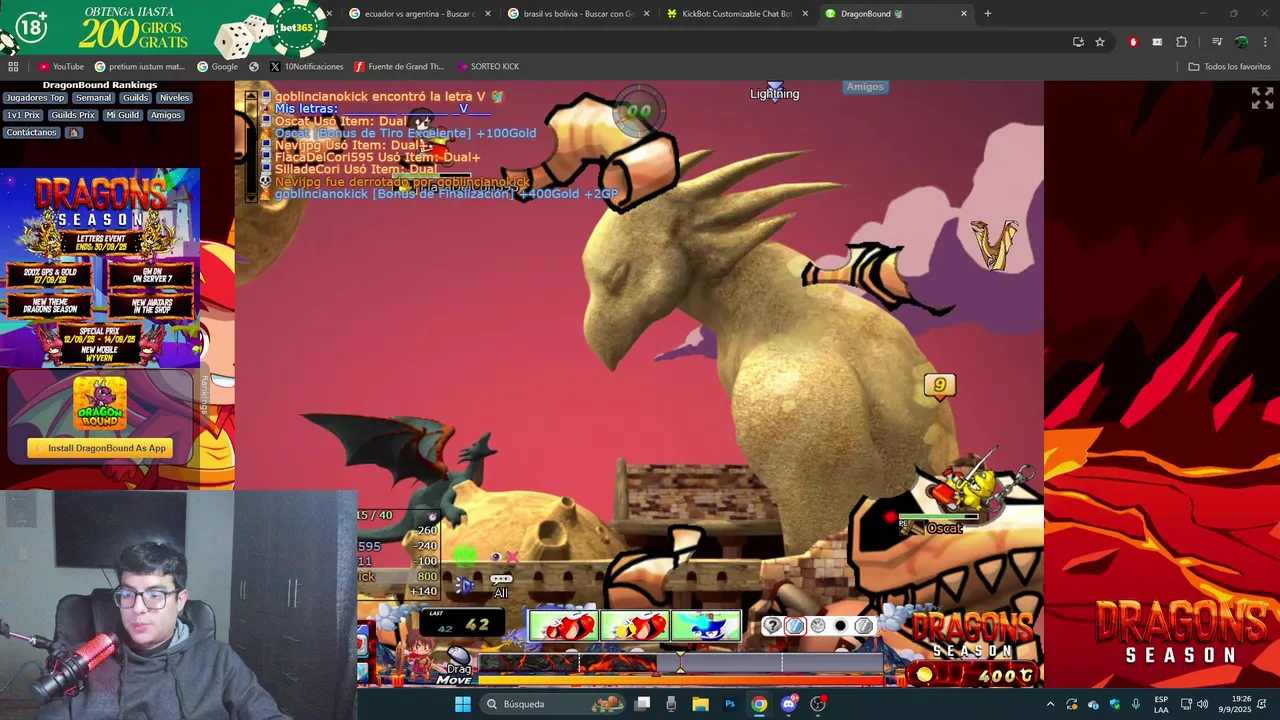This screenshot has height=720, width=1280.
Task: Open Guilds Prix rankings
Action: (73, 115)
